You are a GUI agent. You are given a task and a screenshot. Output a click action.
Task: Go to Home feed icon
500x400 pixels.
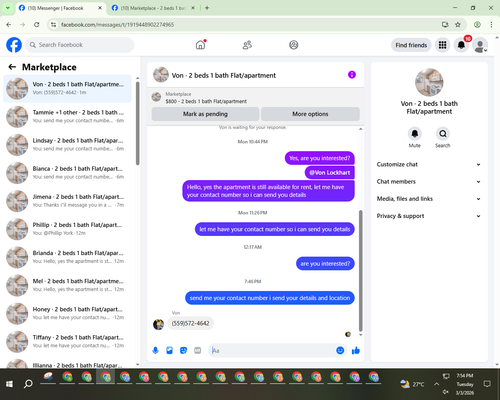pyautogui.click(x=200, y=45)
